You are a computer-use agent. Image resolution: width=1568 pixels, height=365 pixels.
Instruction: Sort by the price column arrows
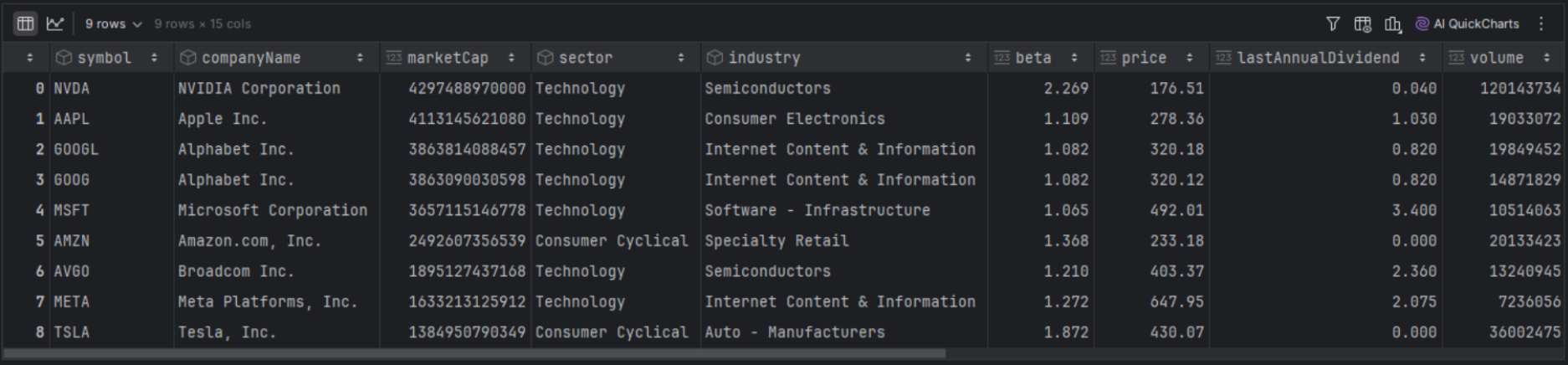[1189, 58]
